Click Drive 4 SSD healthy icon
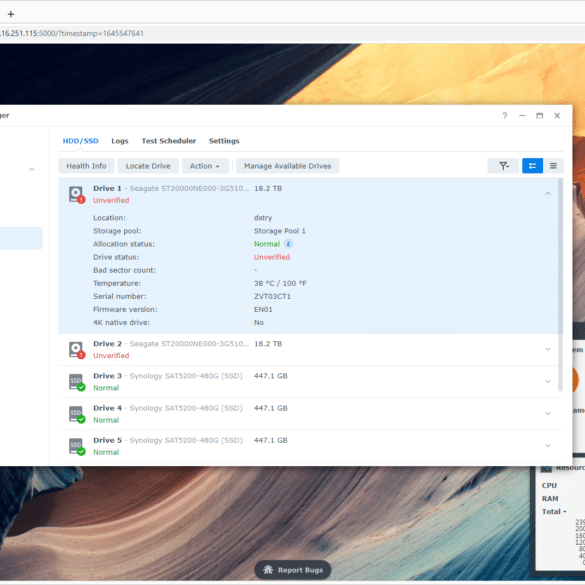Screen dimensions: 585x585 pyautogui.click(x=77, y=414)
